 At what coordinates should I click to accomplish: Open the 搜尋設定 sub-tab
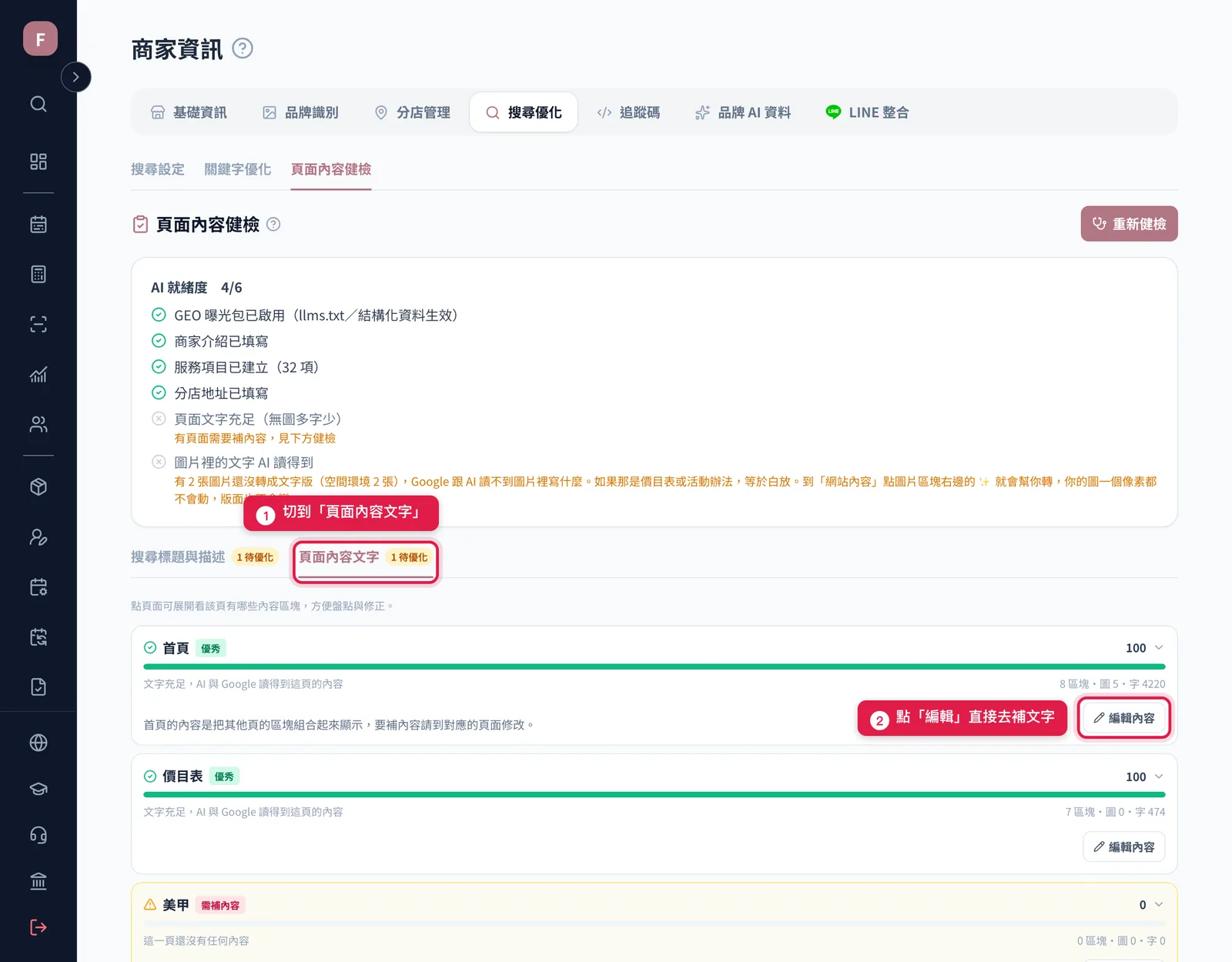pos(158,169)
